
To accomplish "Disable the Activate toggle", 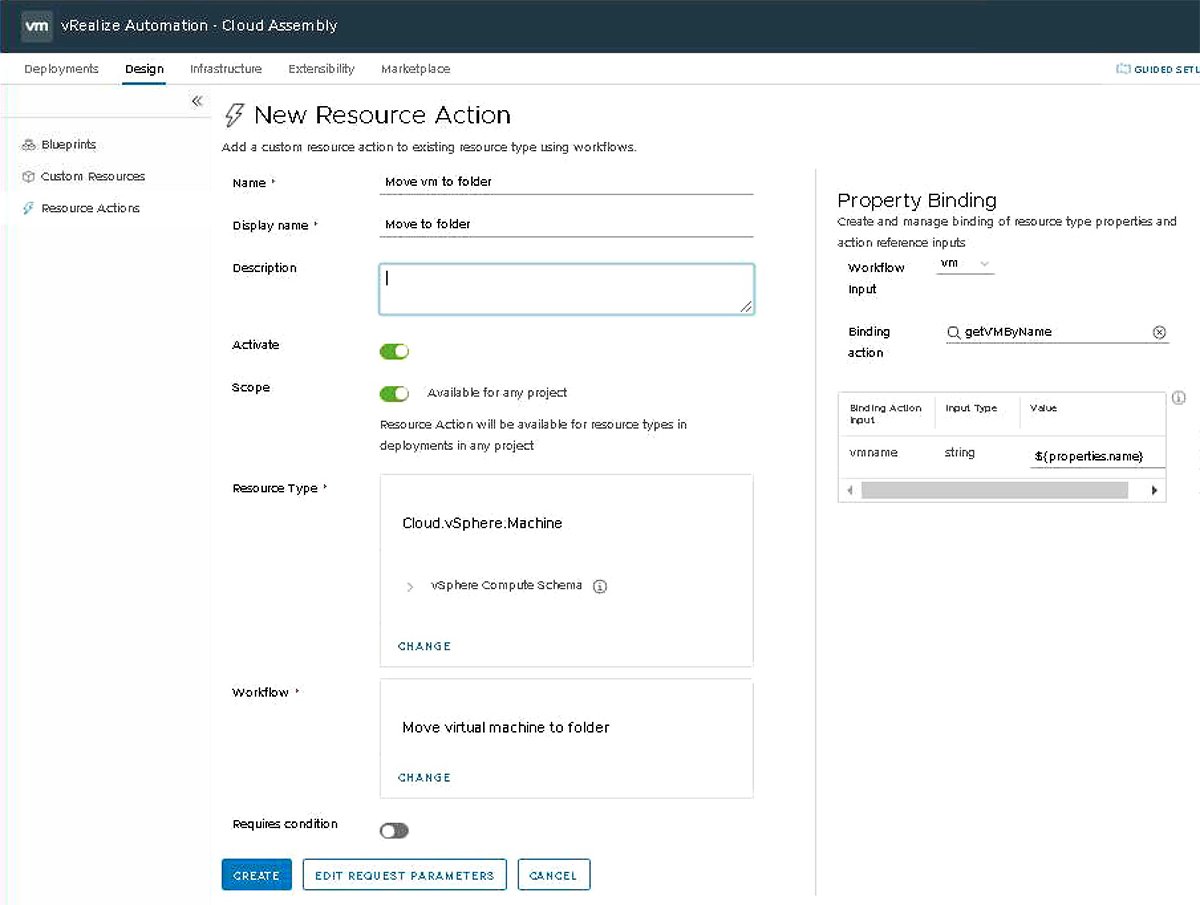I will click(x=394, y=351).
